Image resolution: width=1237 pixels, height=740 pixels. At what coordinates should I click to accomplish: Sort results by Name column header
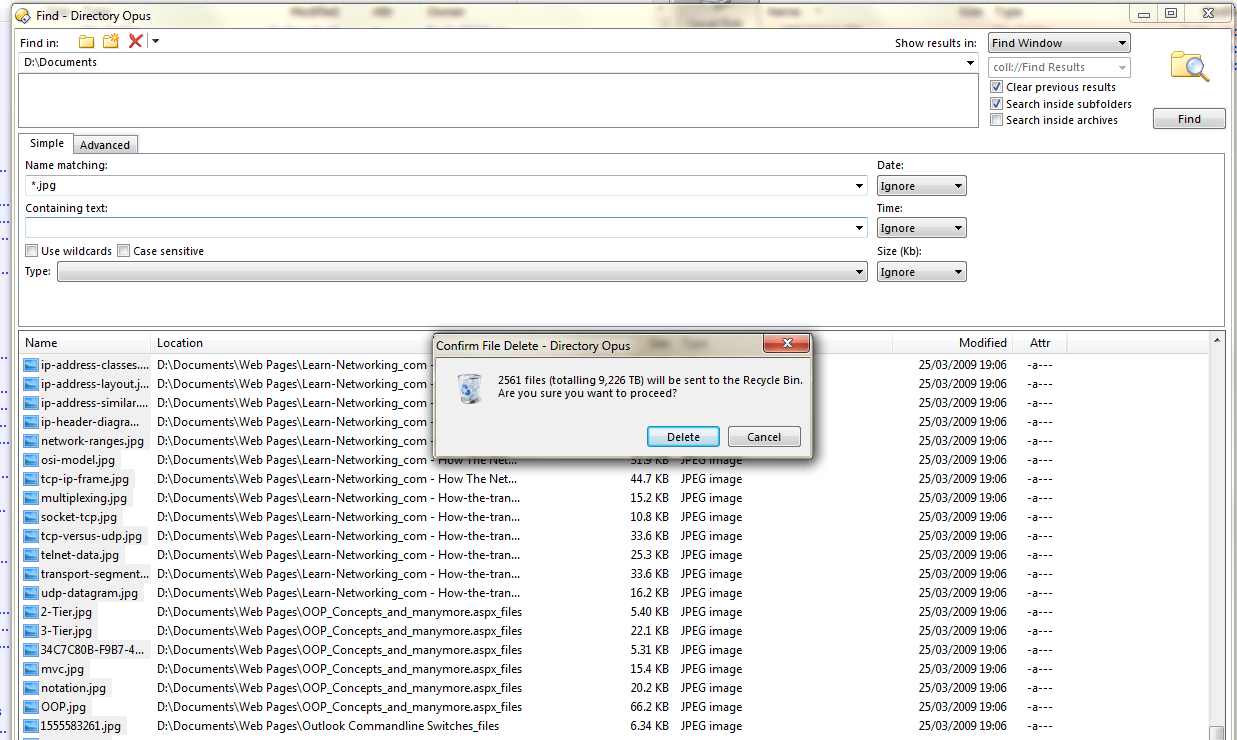(x=85, y=343)
